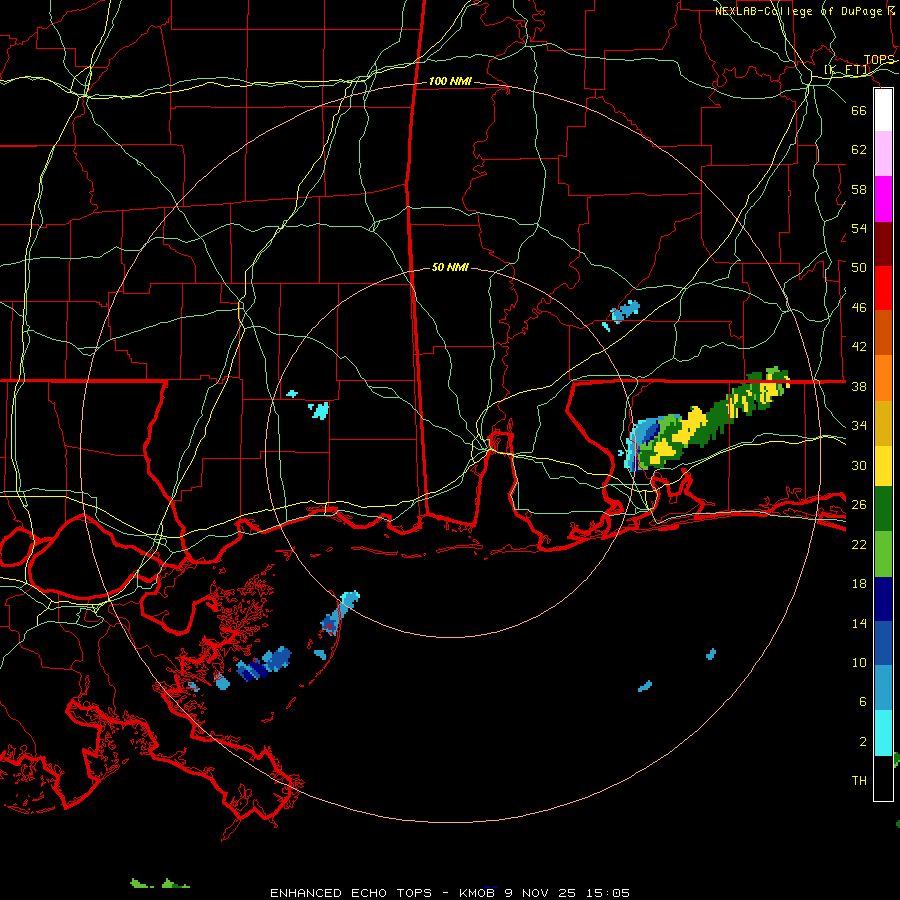Select the dark green legend segment
900x900 pixels.
pyautogui.click(x=883, y=509)
